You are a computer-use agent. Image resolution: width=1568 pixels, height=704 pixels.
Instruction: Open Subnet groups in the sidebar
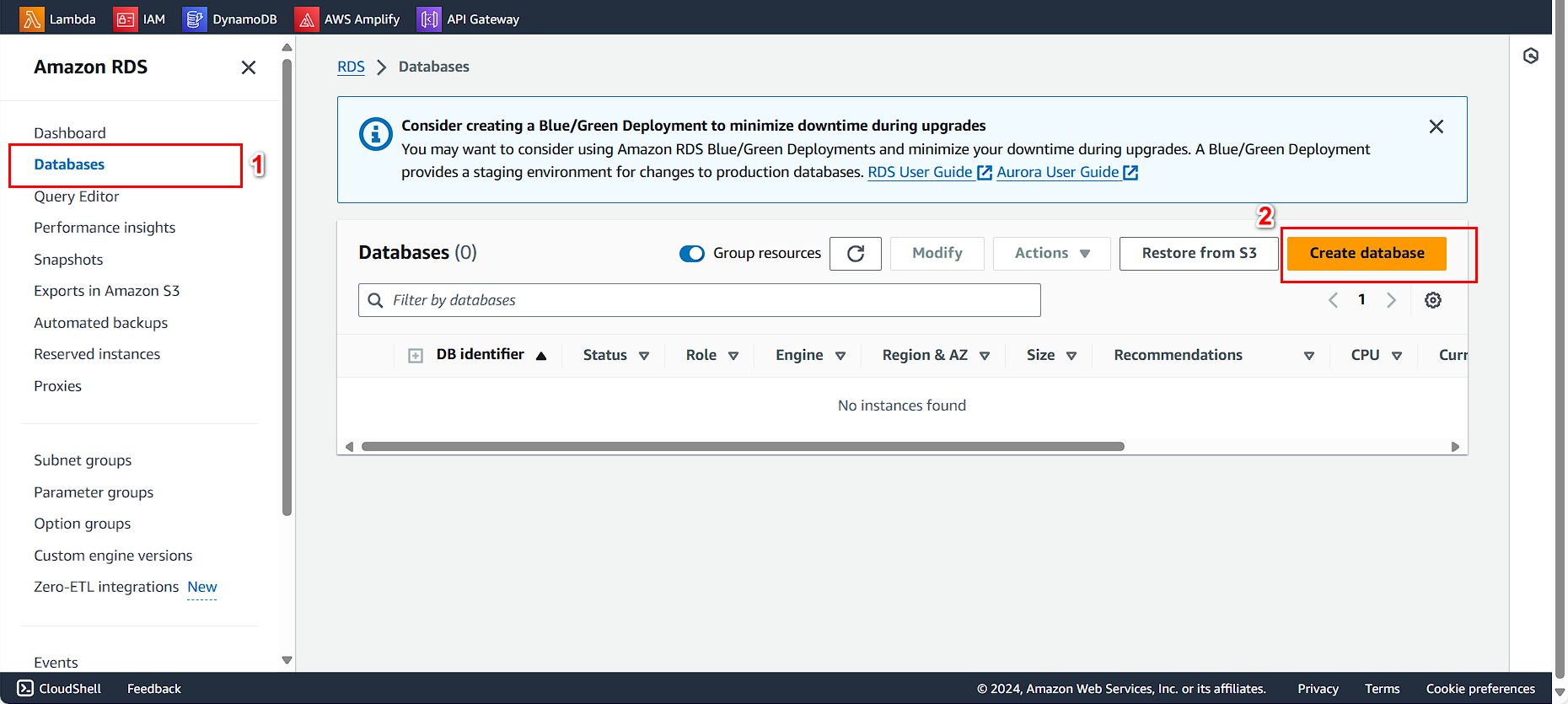tap(83, 460)
